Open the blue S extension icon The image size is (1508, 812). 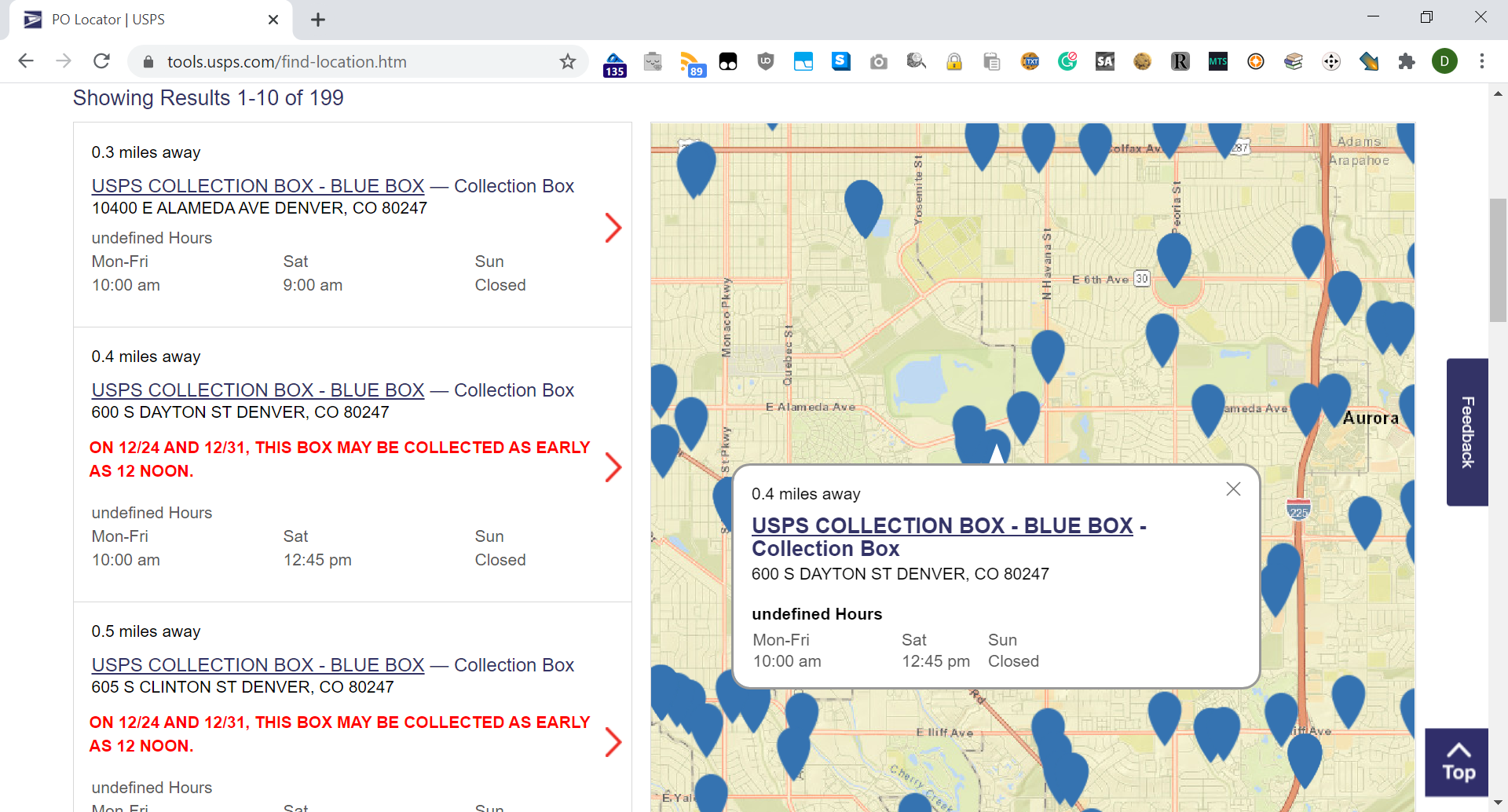tap(841, 61)
